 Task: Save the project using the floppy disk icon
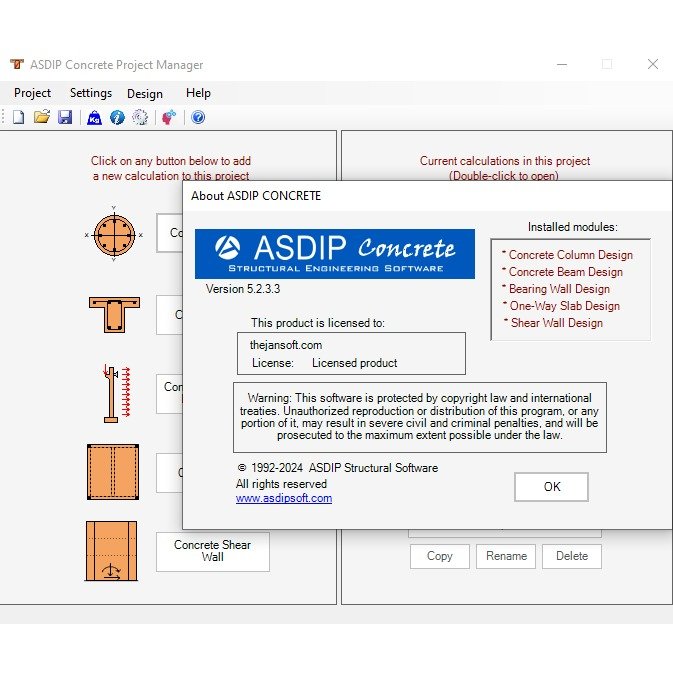[65, 117]
